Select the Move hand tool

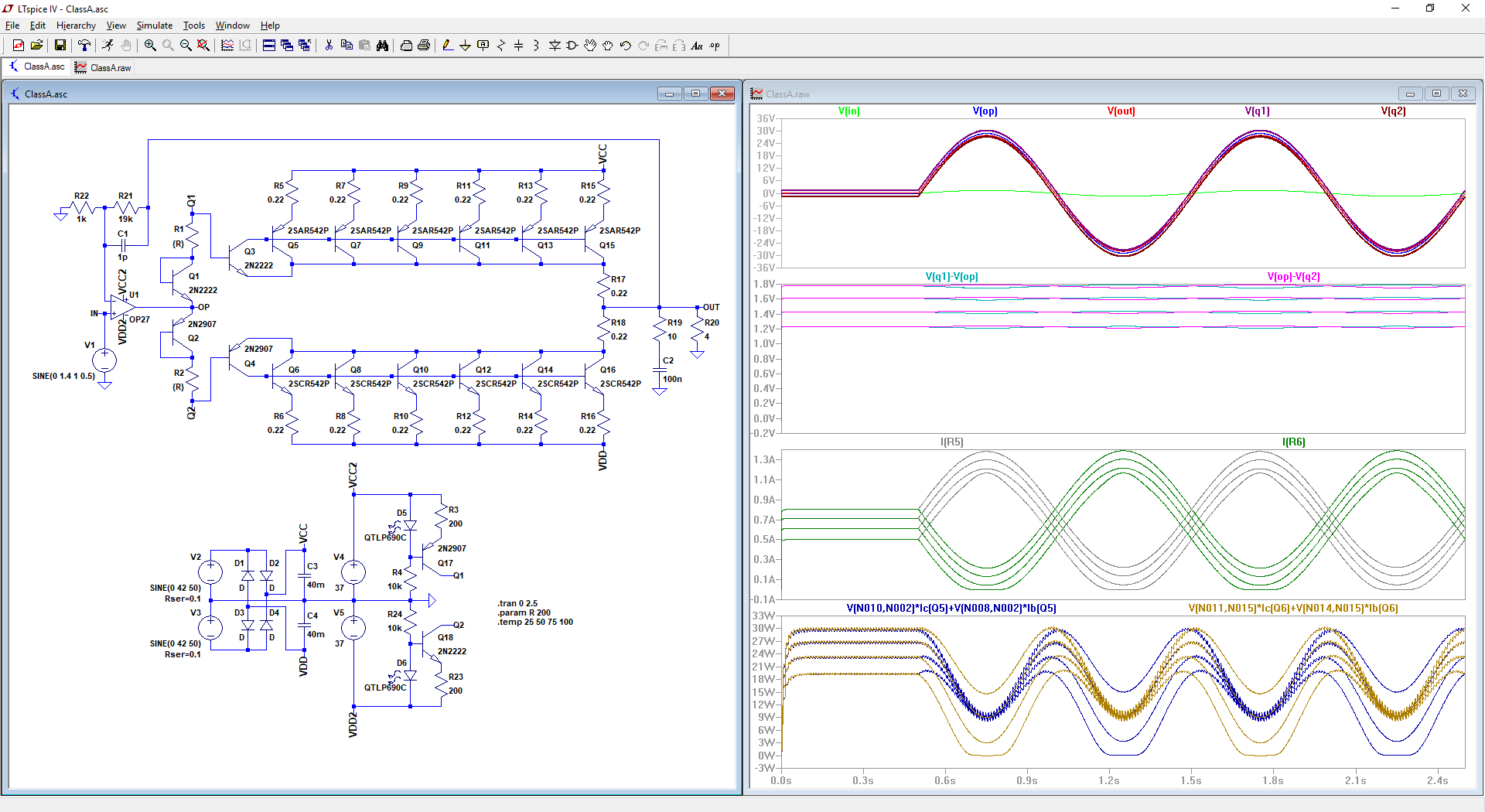(590, 46)
